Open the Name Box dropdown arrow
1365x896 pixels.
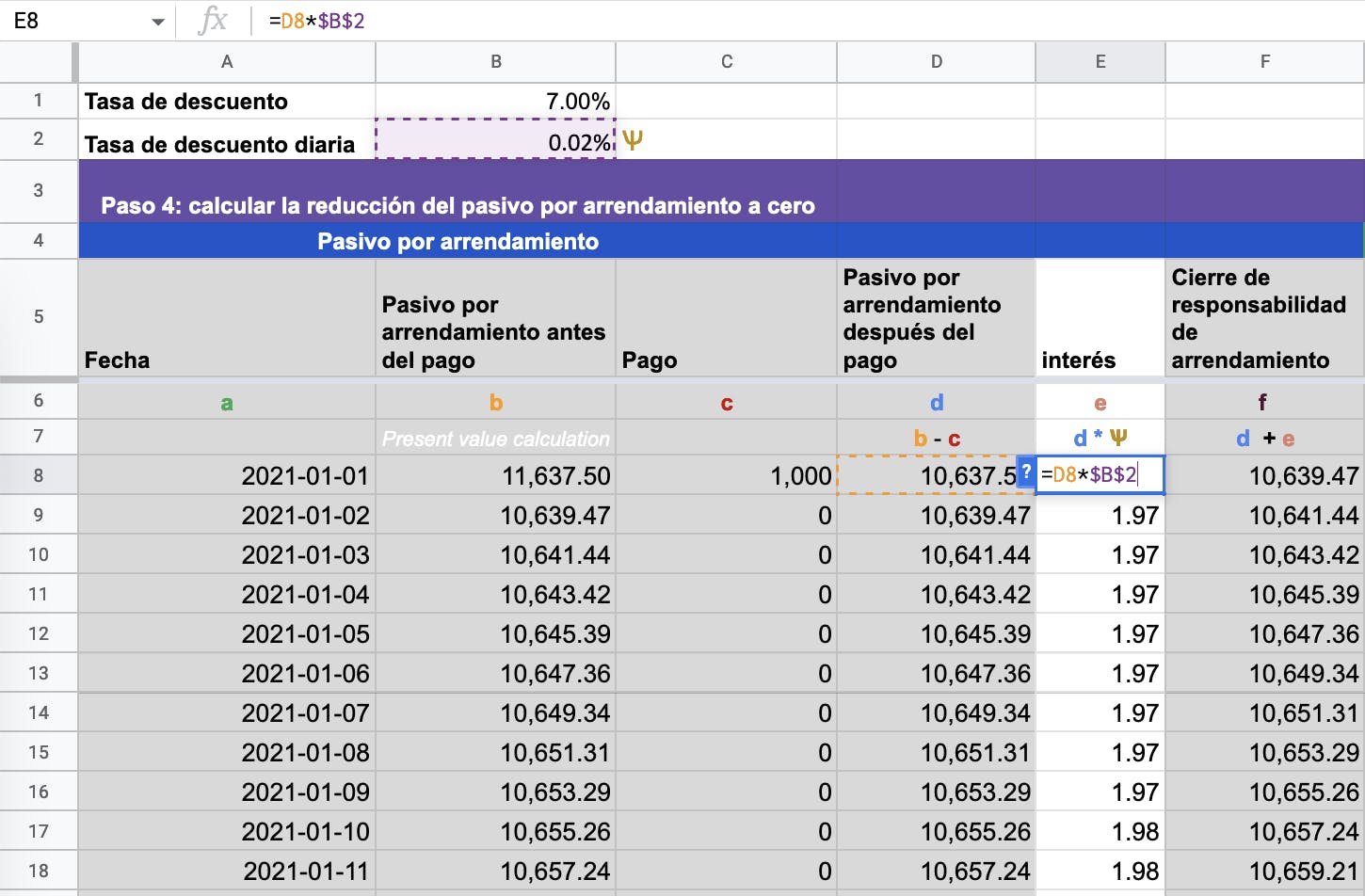point(157,22)
